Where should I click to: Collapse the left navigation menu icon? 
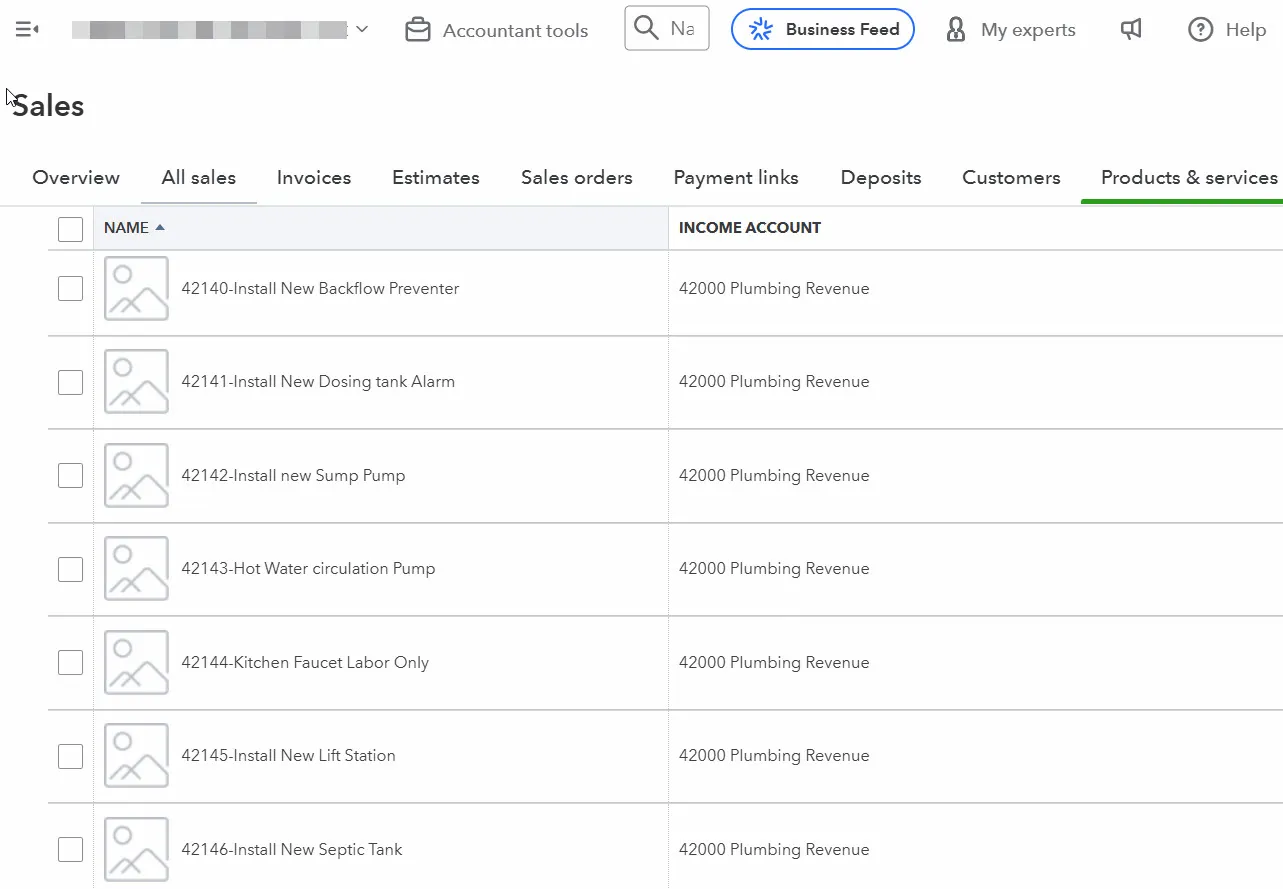27,30
